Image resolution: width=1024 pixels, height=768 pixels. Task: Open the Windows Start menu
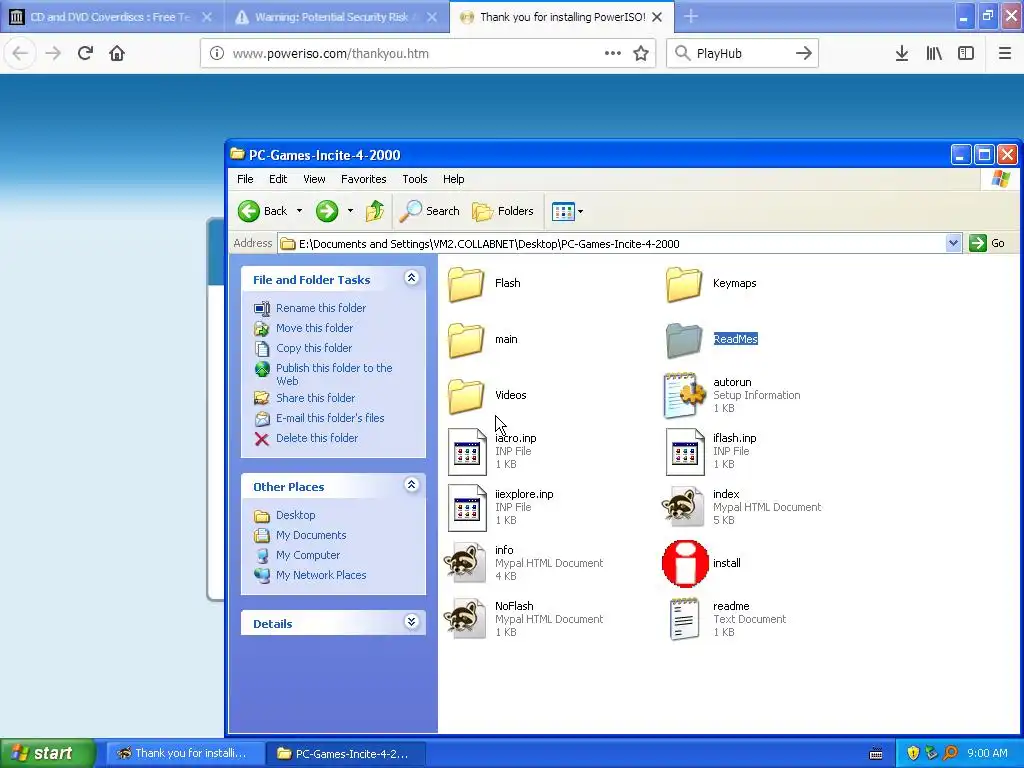click(47, 754)
